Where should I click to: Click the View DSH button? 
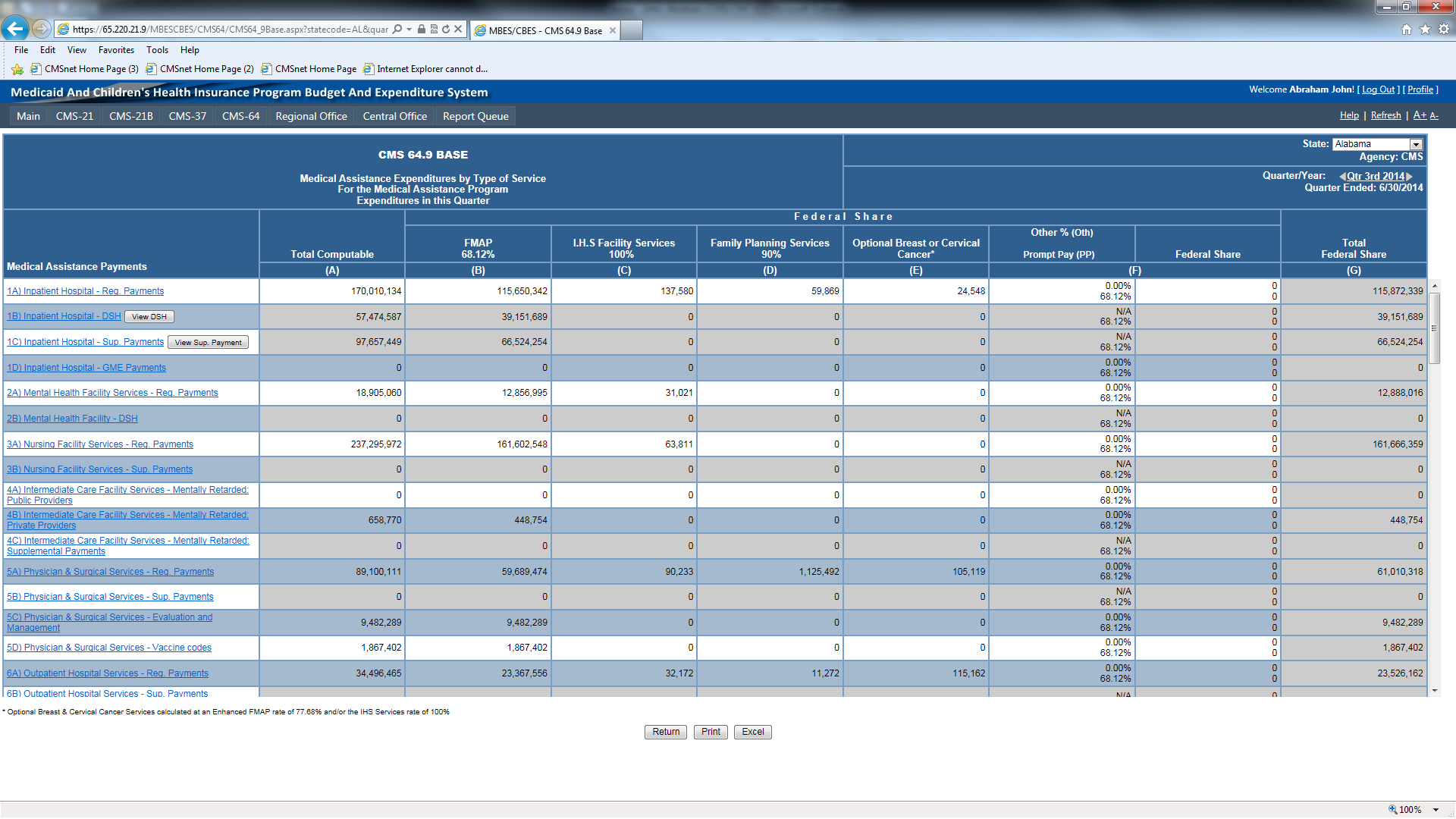click(149, 317)
